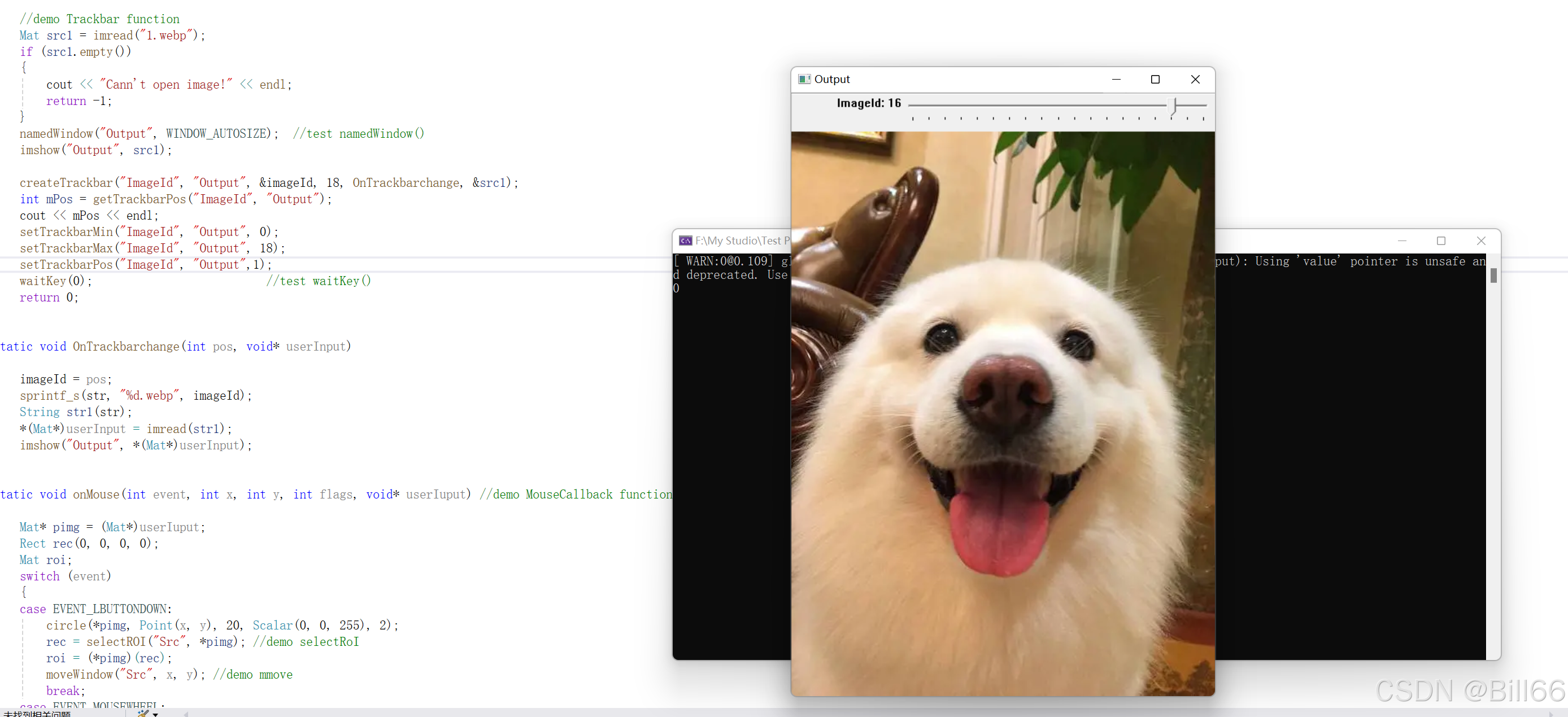Click the 'case EVENT_LBUTTONDOWN:' line
This screenshot has height=717, width=1568.
(x=96, y=609)
